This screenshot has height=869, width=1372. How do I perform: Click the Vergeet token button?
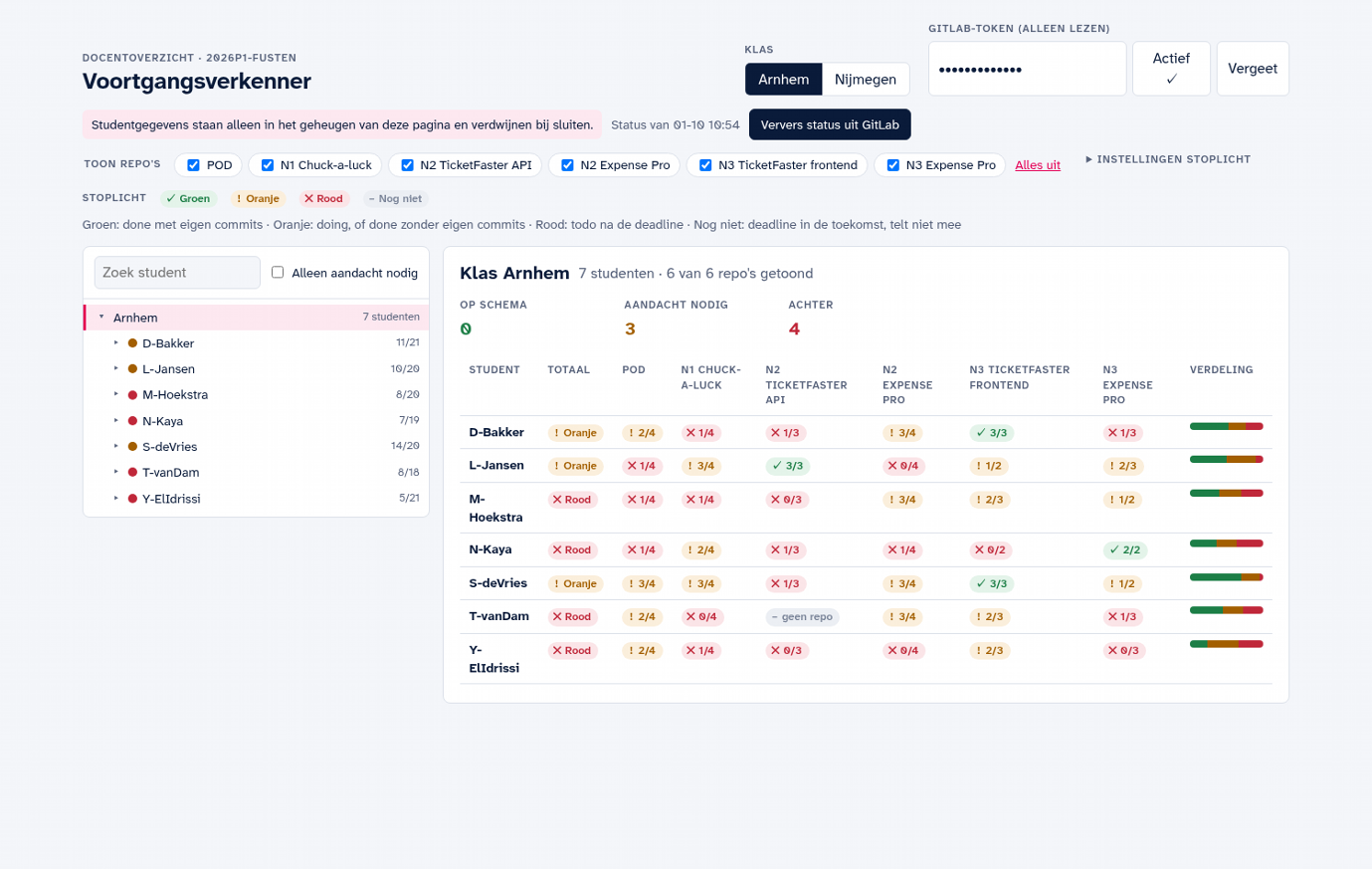coord(1253,69)
